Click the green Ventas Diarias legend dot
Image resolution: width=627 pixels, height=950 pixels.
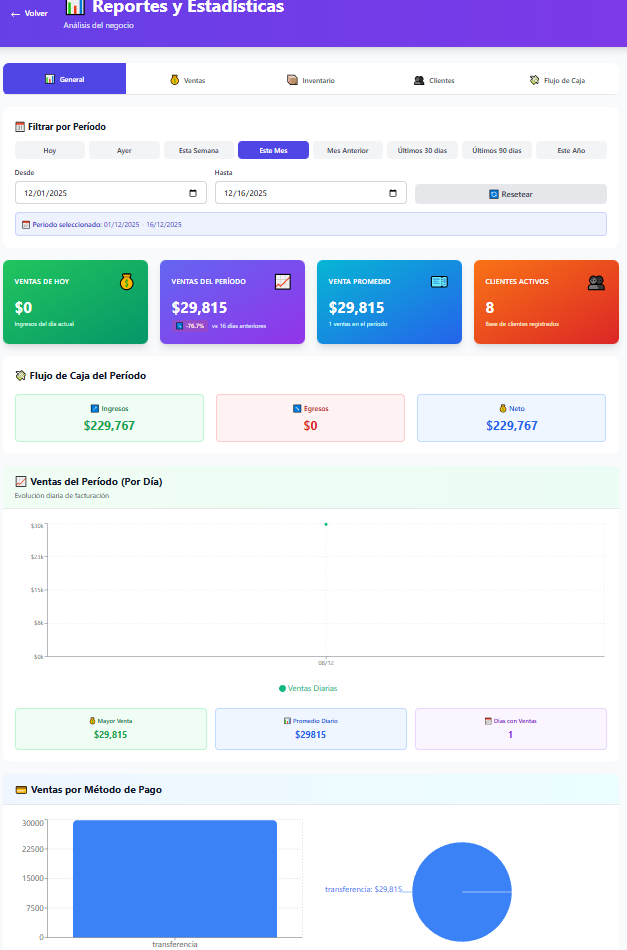tap(282, 688)
